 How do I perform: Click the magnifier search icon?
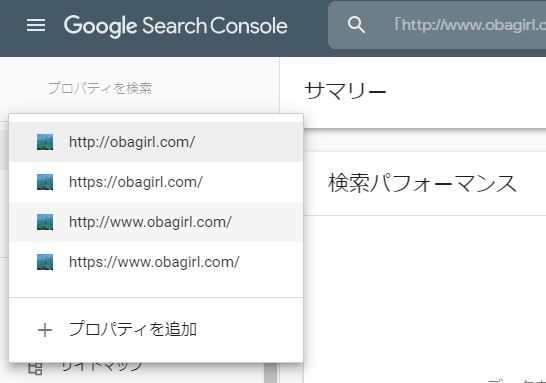[356, 25]
